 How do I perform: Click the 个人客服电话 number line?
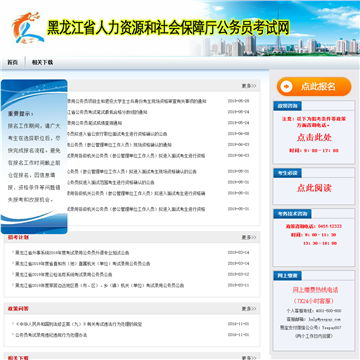pyautogui.click(x=314, y=311)
